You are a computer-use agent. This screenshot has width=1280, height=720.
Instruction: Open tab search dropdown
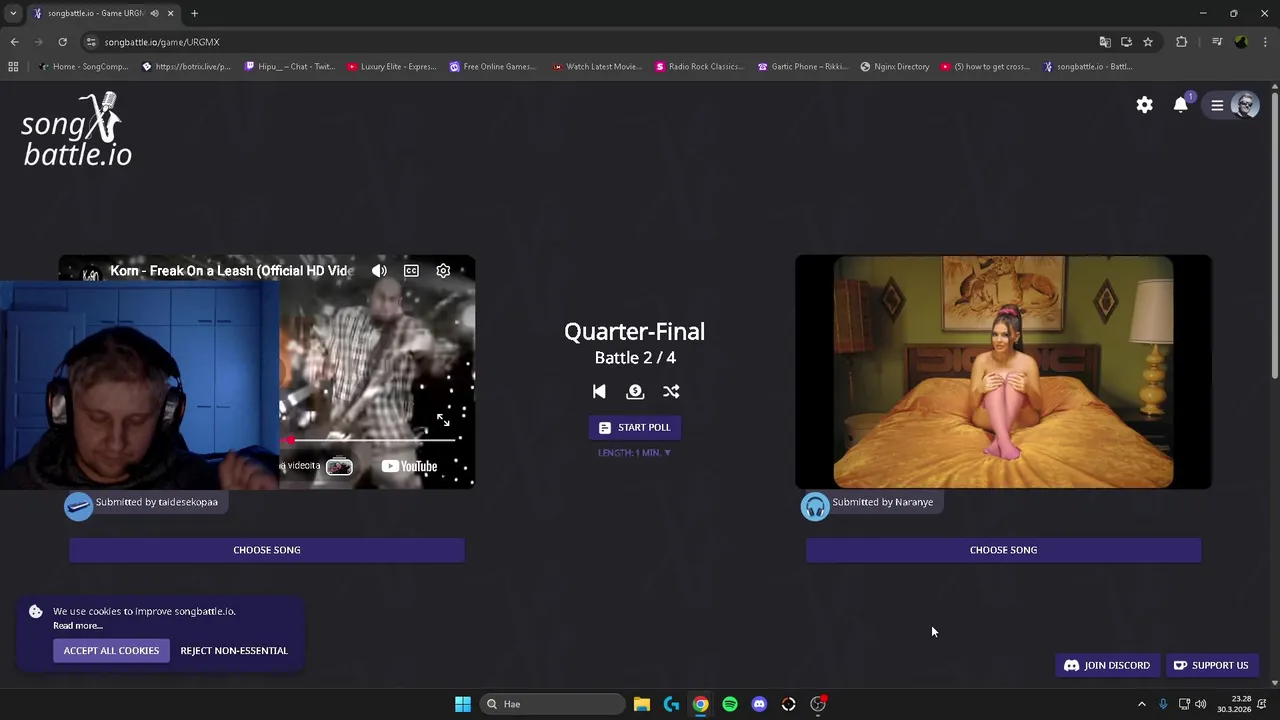[x=13, y=13]
